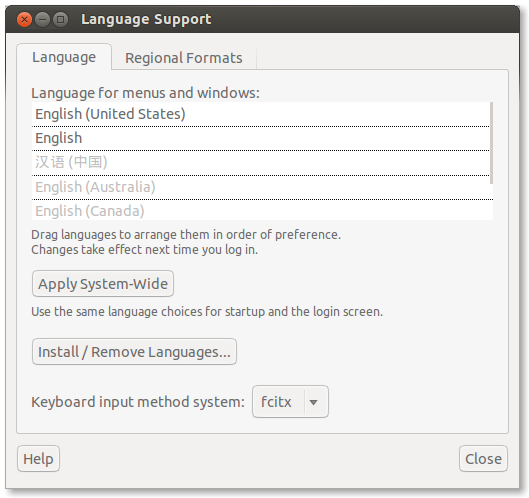Switch to the Regional Formats tab
Viewport: 529px width, 498px height.
(184, 58)
